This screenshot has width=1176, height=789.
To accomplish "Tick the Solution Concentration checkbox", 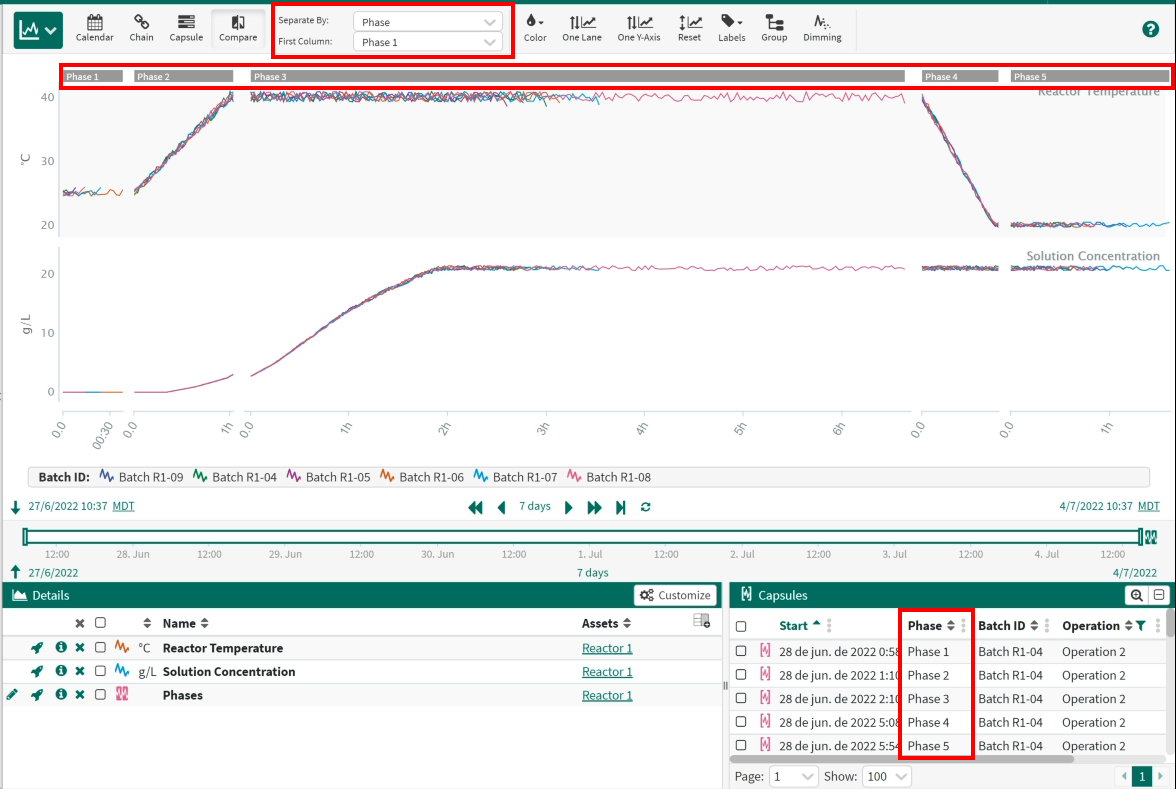I will click(x=100, y=672).
